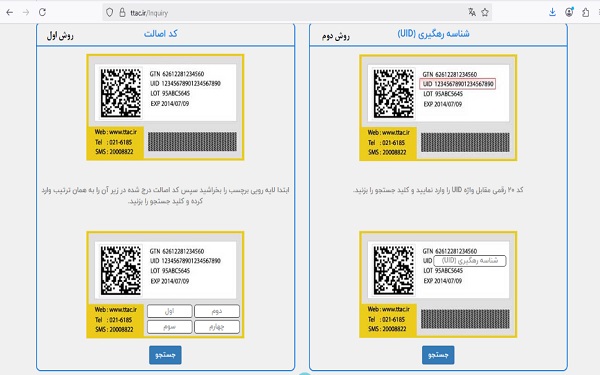Click red-outlined UID number on sample label
600x375 pixels.
point(458,84)
